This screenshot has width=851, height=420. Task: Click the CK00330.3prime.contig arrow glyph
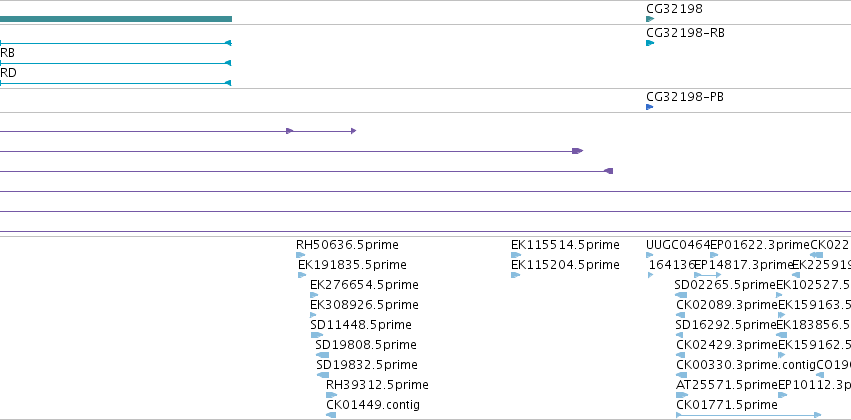pyautogui.click(x=682, y=375)
